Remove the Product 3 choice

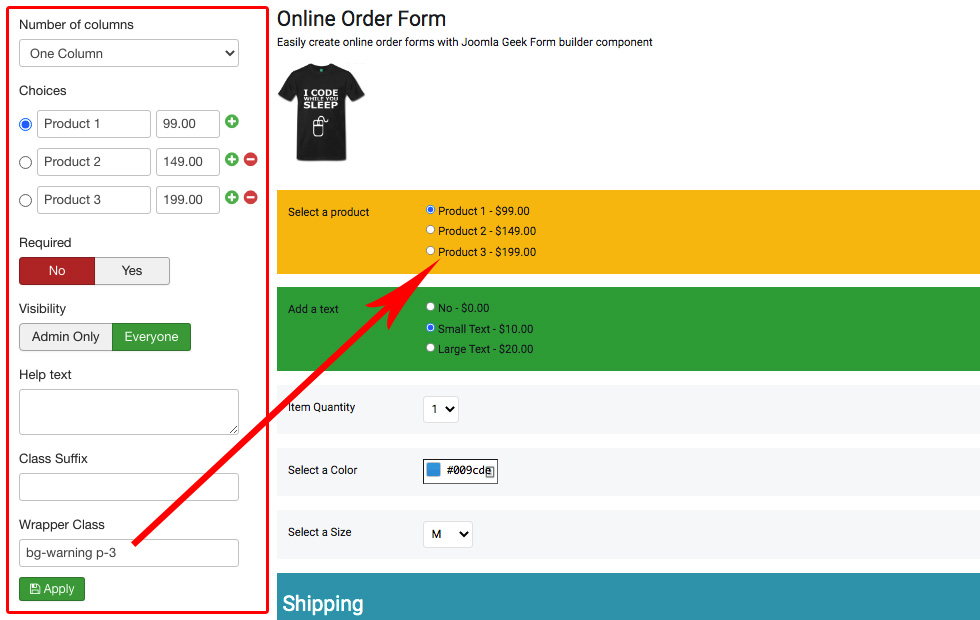coord(251,198)
